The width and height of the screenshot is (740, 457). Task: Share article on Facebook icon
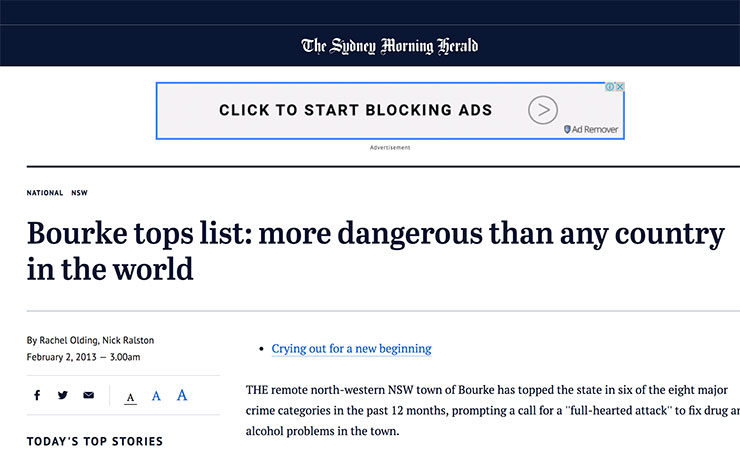coord(37,395)
